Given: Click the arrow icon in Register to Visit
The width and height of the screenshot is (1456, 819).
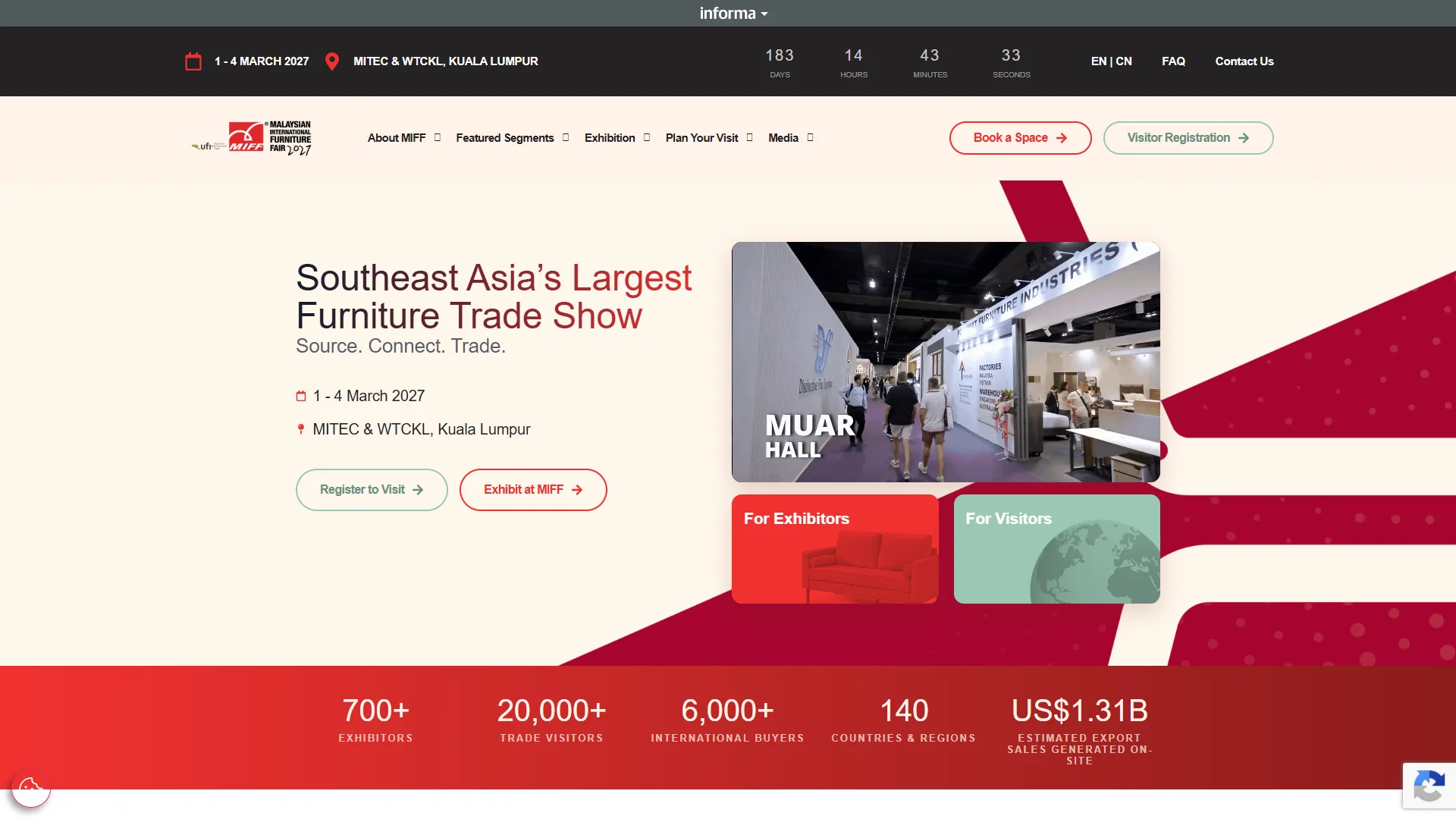Looking at the screenshot, I should point(418,490).
